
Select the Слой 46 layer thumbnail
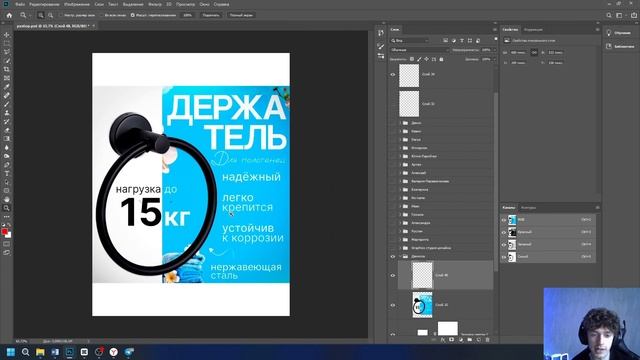(x=422, y=276)
